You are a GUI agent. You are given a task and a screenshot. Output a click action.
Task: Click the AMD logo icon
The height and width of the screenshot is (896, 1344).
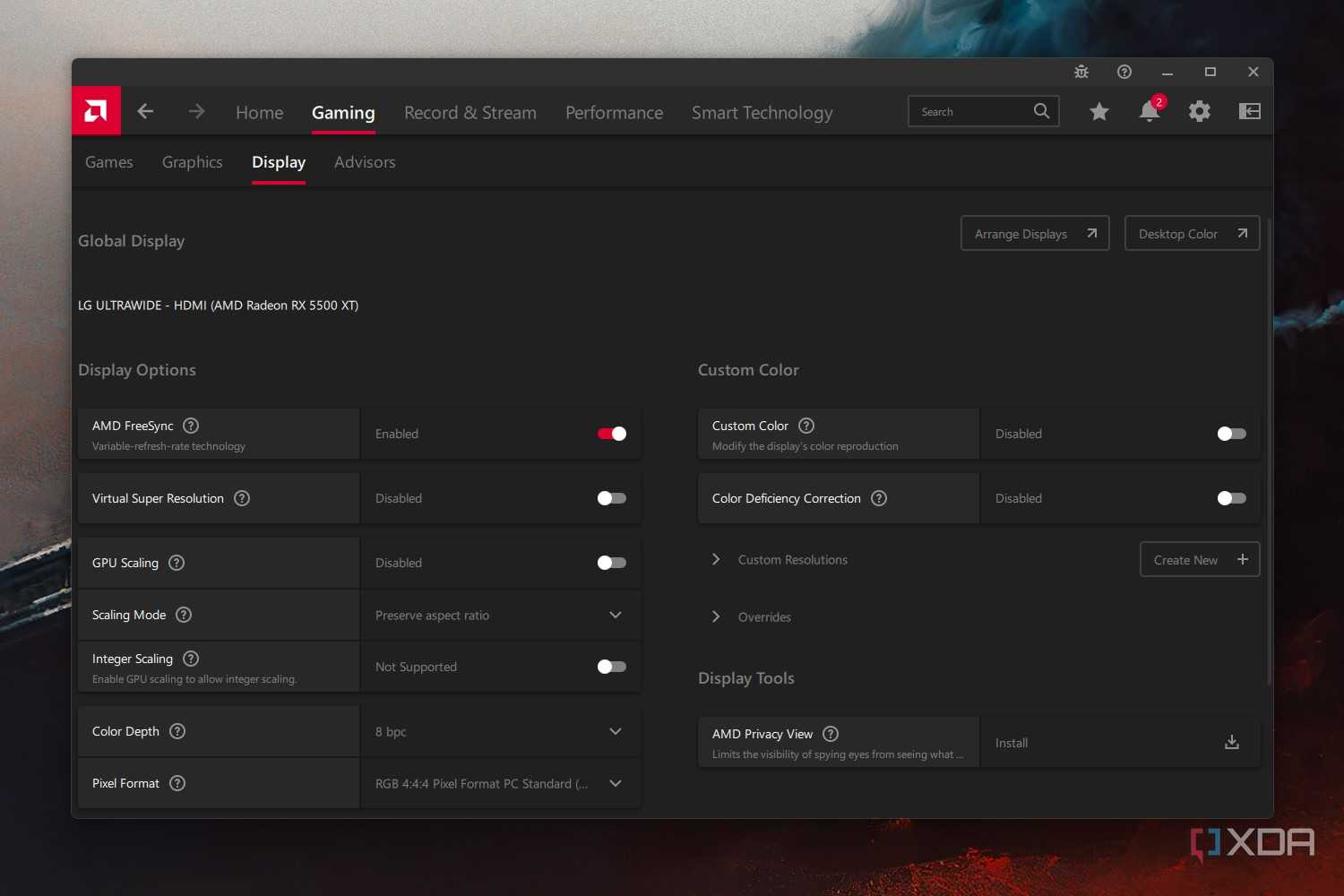point(96,111)
